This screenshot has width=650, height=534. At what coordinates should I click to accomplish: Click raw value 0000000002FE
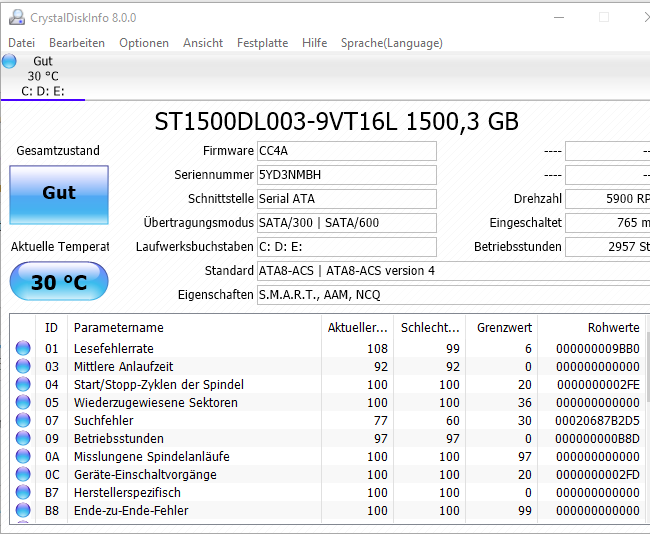[599, 384]
